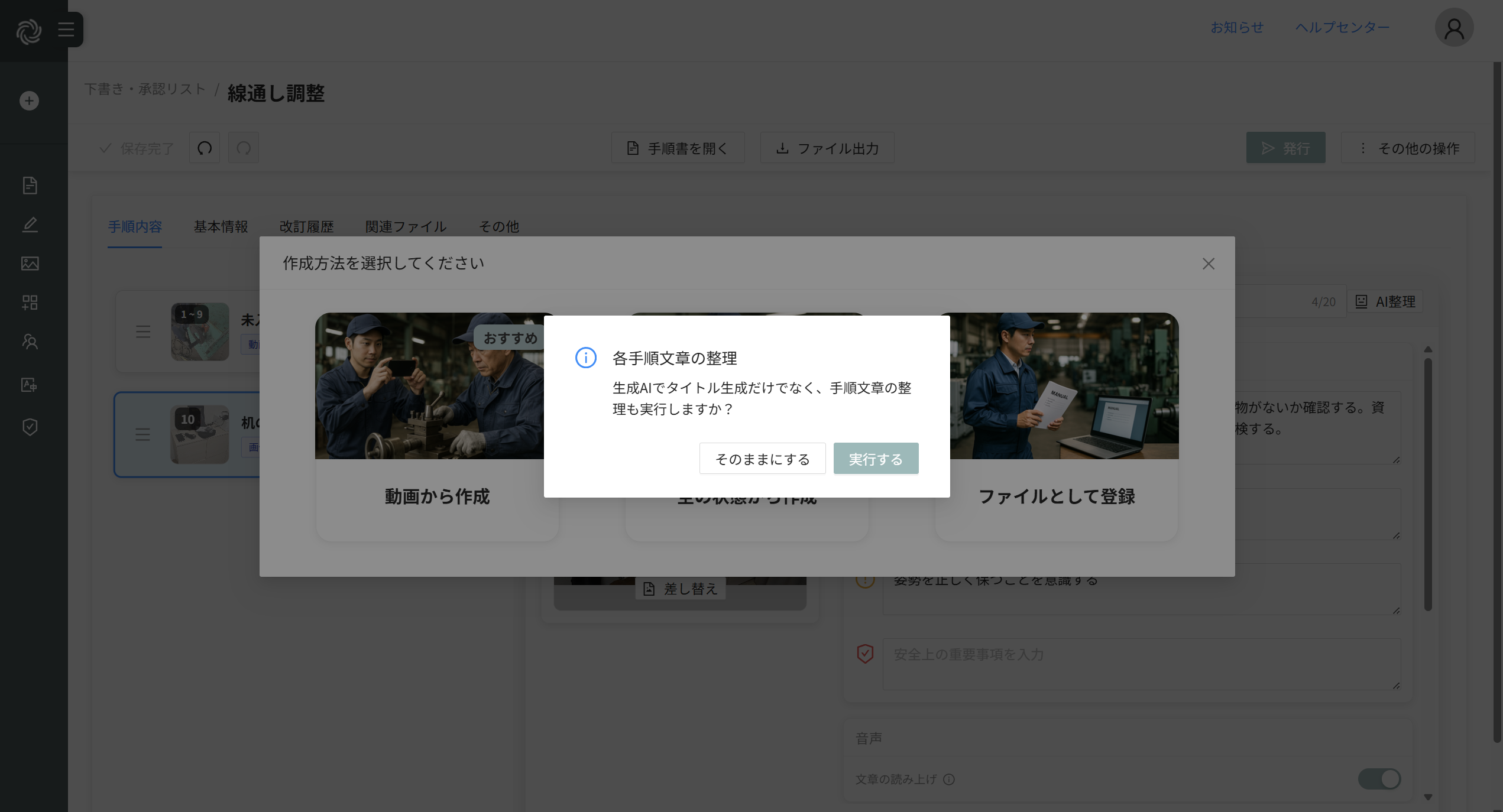Open the hamburger menu in top-left
Screen dimensions: 1503x812
[x=66, y=30]
